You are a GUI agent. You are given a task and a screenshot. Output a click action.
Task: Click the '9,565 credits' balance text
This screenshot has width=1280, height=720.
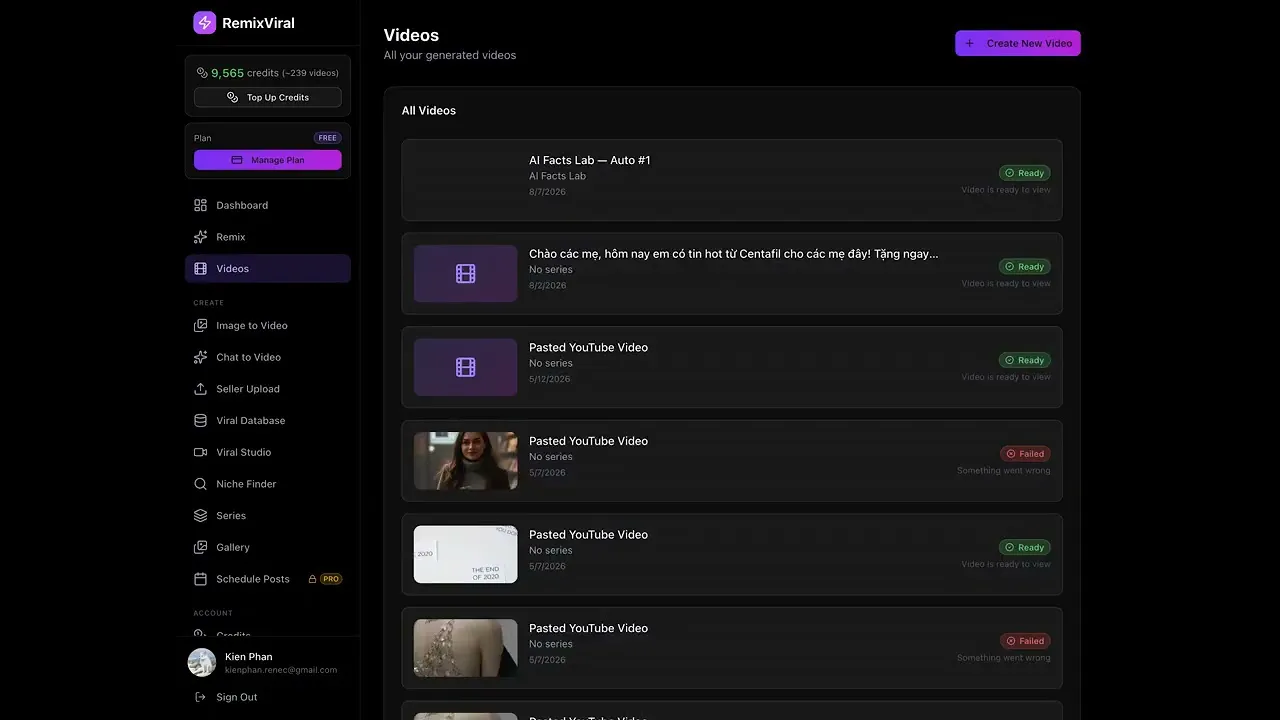pyautogui.click(x=245, y=73)
